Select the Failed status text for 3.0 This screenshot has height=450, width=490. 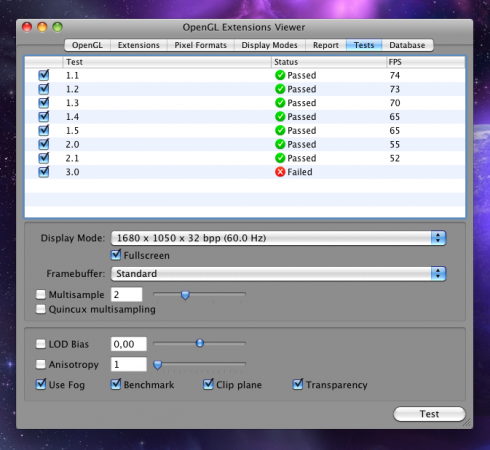[x=300, y=172]
